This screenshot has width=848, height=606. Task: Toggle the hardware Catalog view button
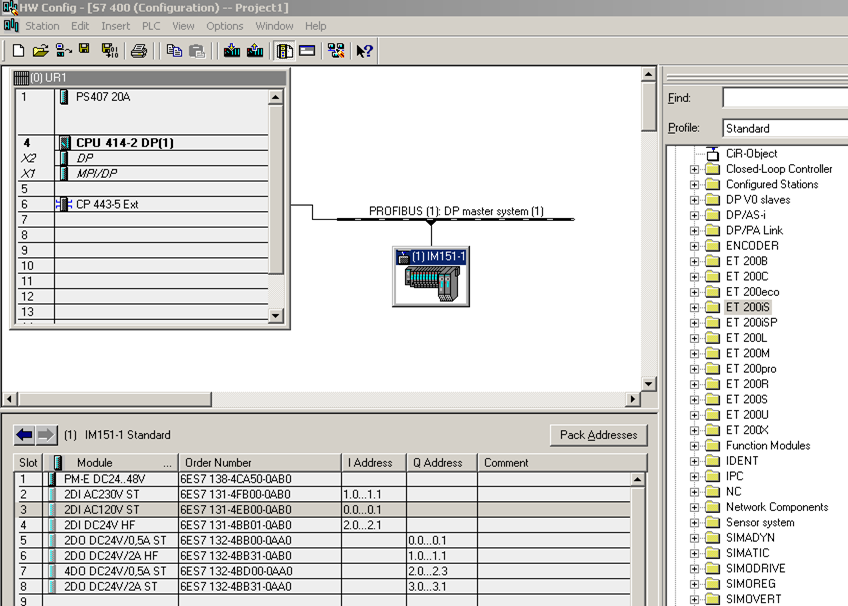click(285, 50)
